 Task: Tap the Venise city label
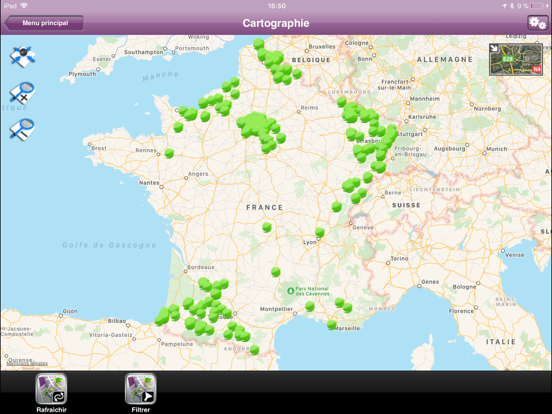(515, 255)
